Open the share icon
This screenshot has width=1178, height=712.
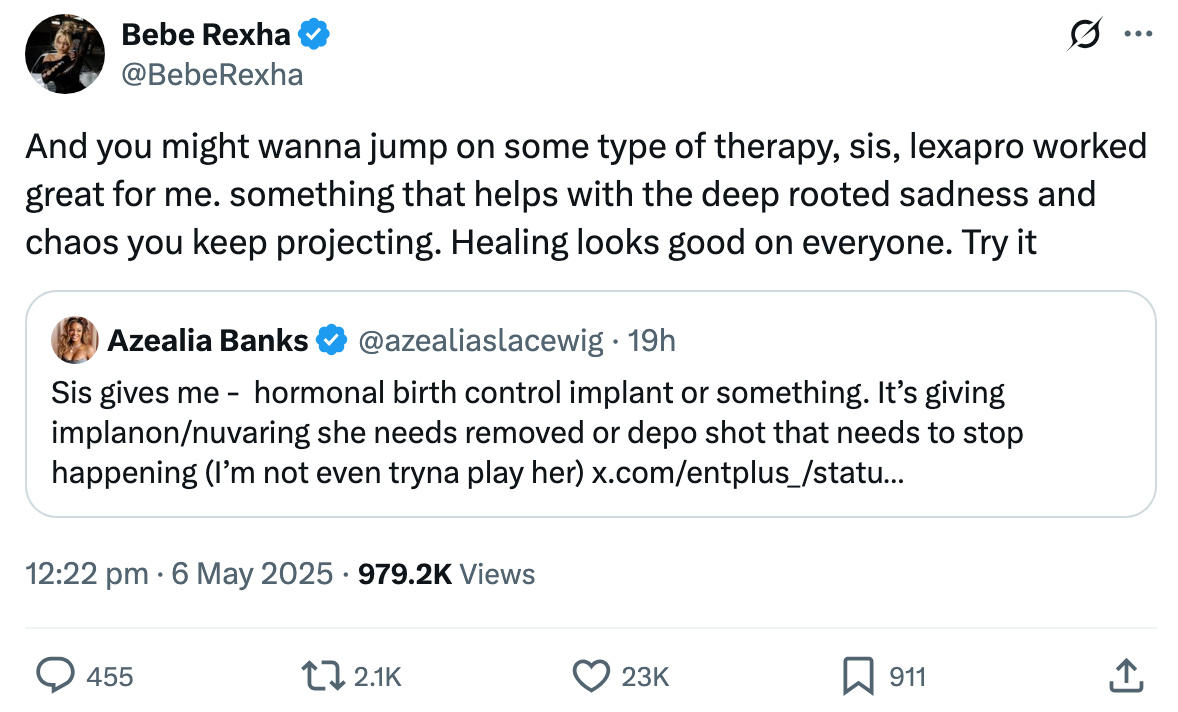[1126, 677]
